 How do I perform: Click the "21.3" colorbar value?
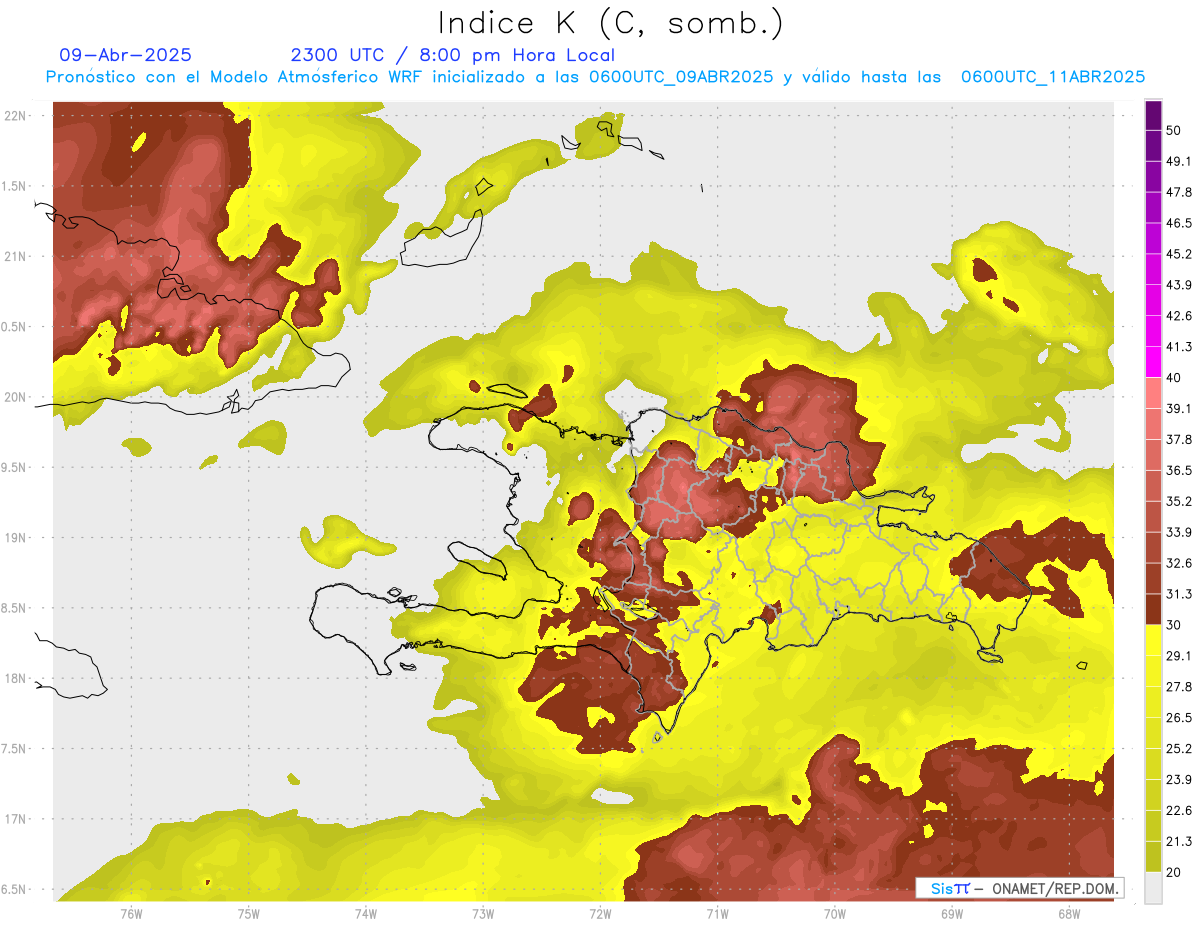click(1179, 841)
